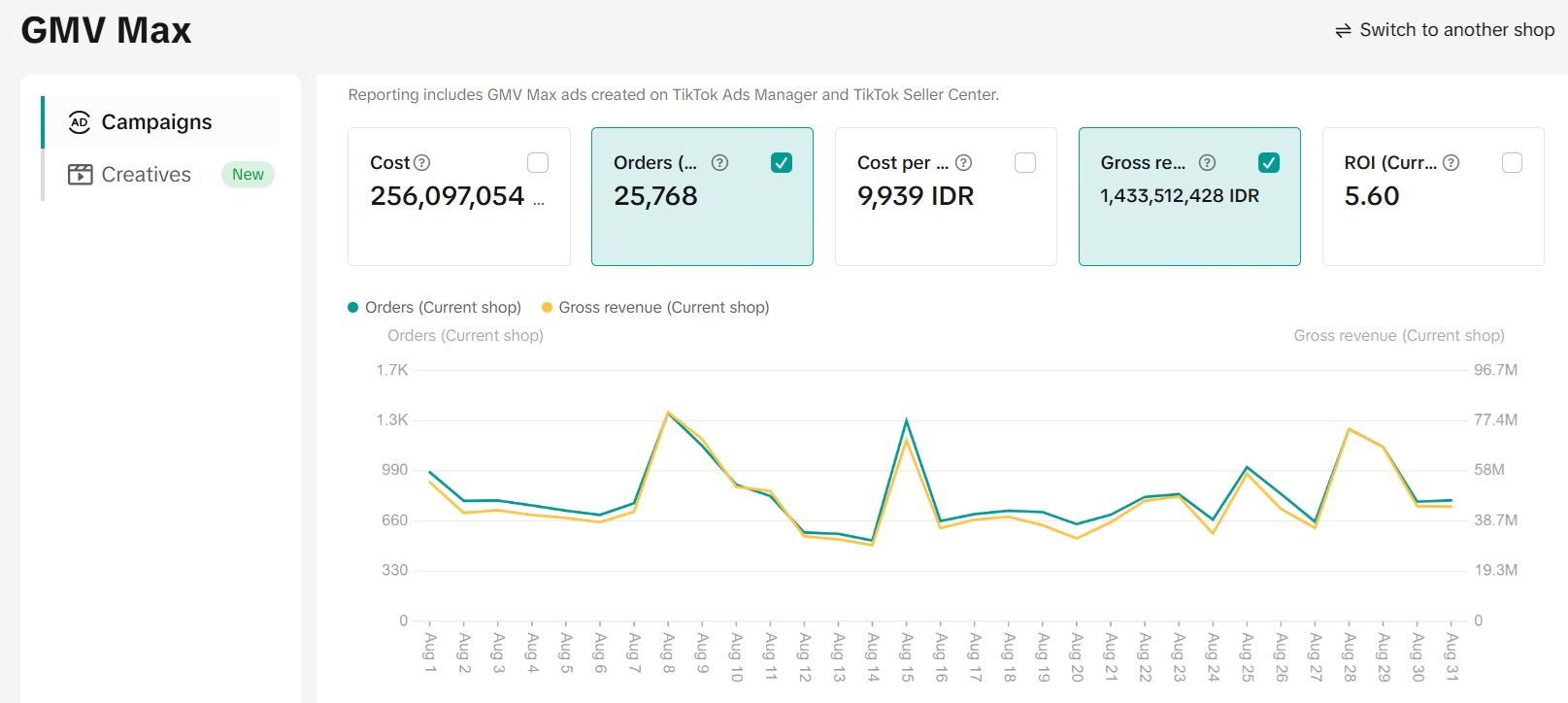The height and width of the screenshot is (703, 1568).
Task: Click the Aug 25 label on the chart axis
Action: coord(1248,656)
